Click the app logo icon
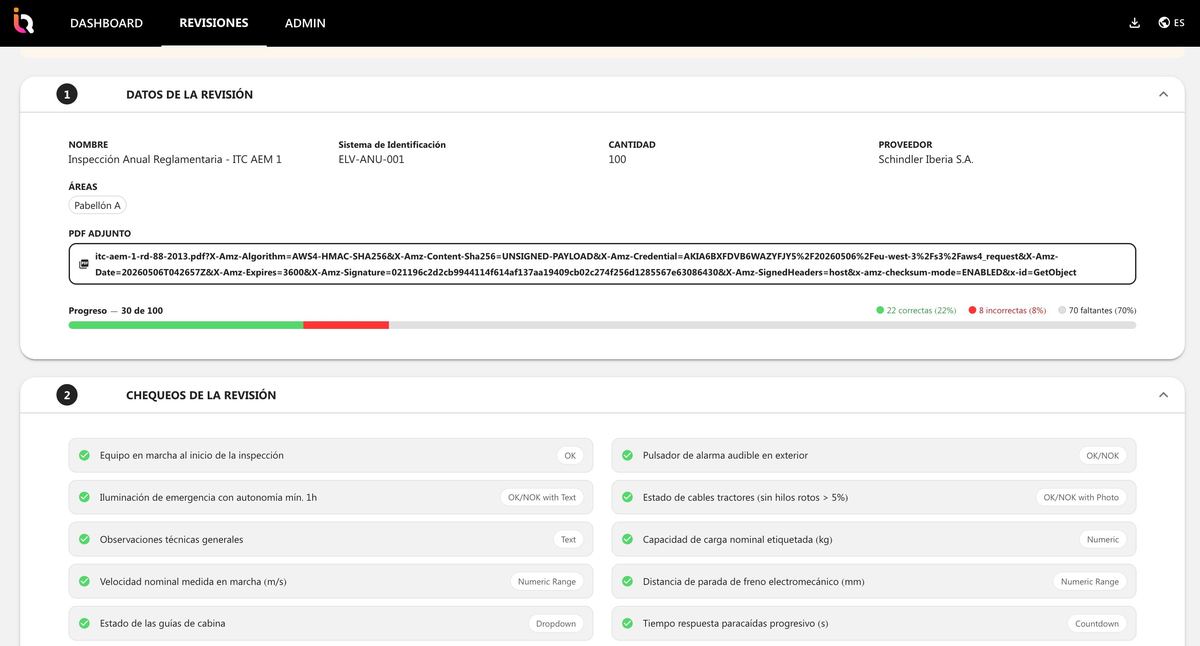The image size is (1200, 646). click(23, 21)
